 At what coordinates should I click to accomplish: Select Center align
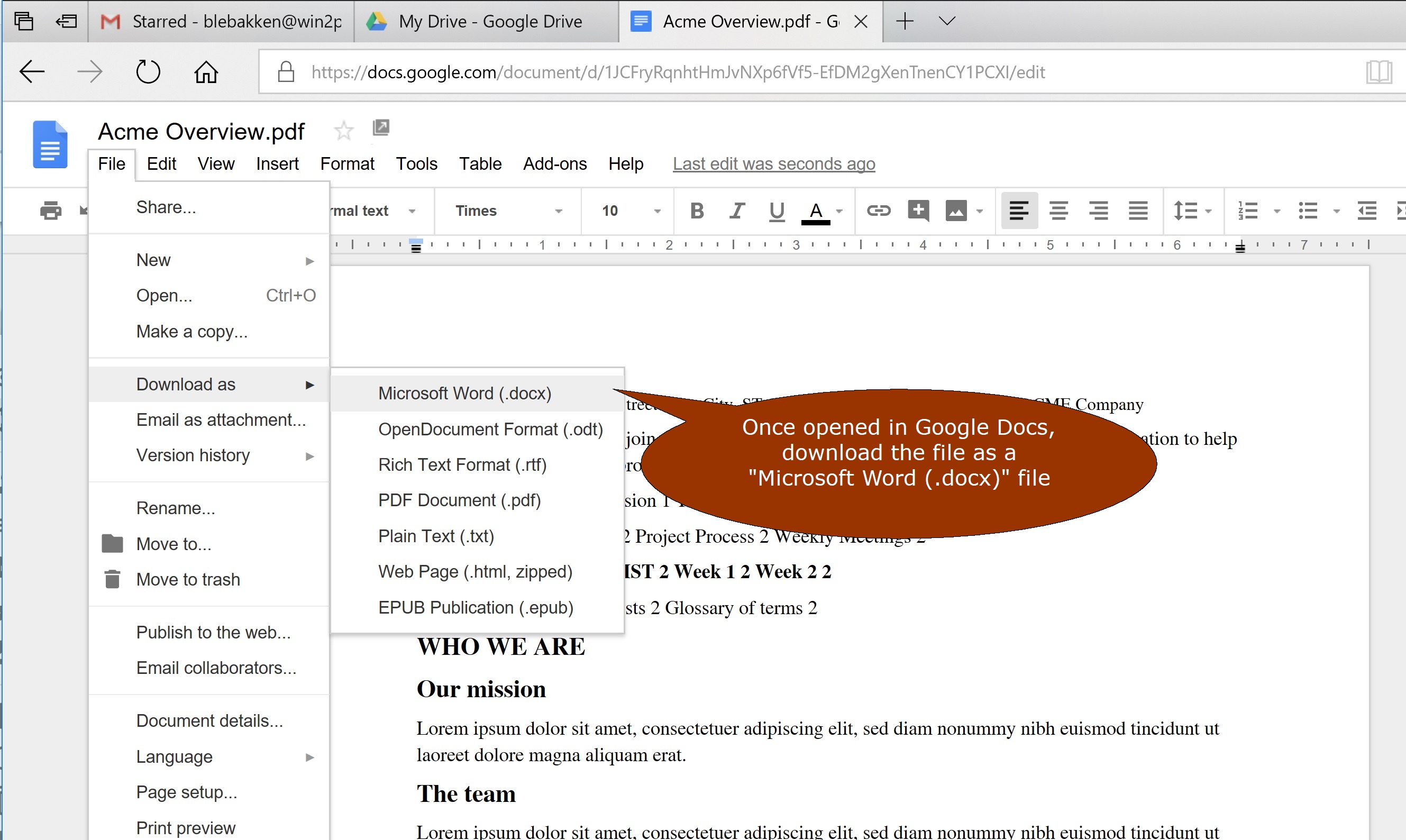(1059, 211)
